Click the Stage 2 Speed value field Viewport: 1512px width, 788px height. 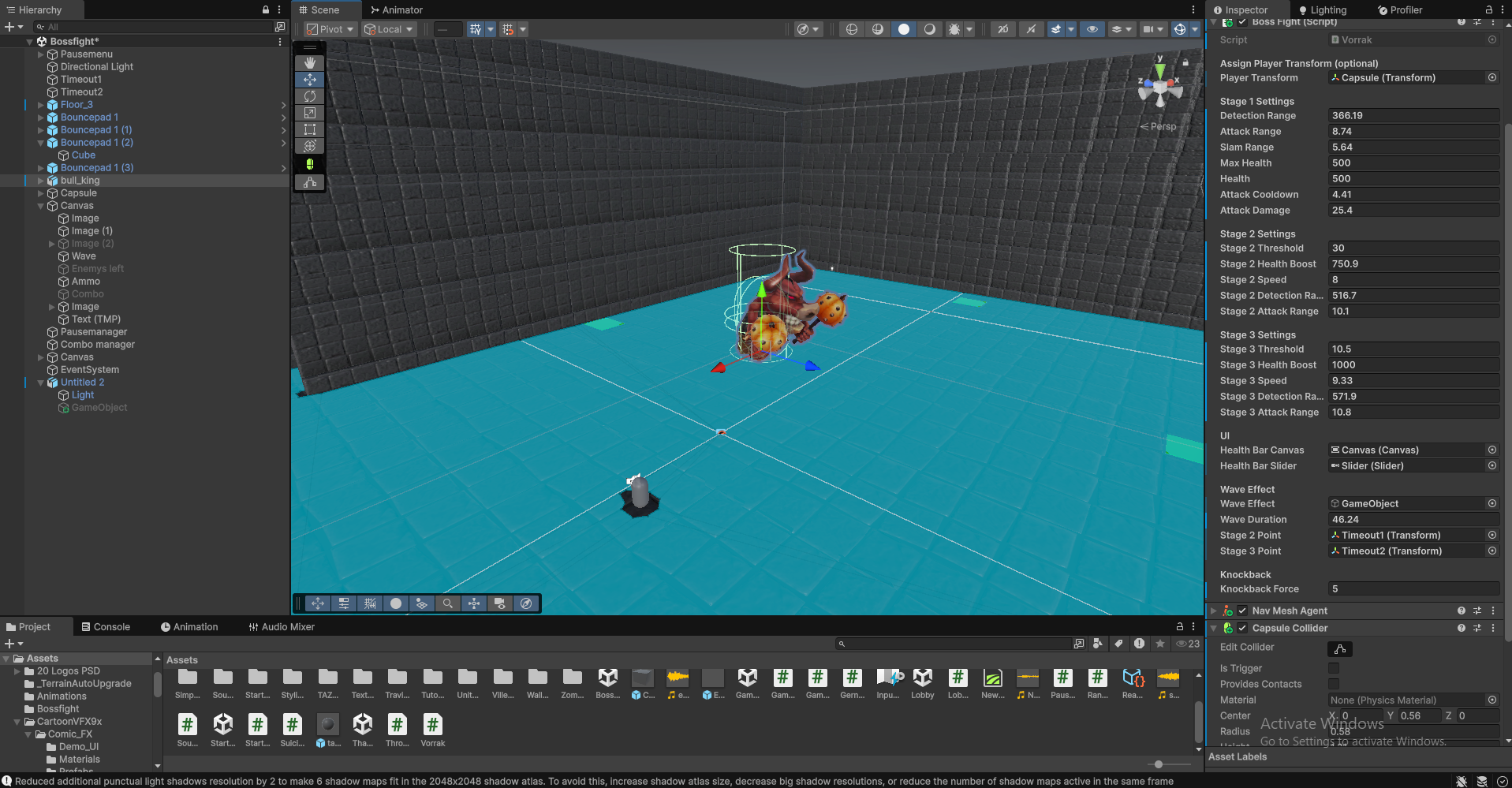(1414, 280)
